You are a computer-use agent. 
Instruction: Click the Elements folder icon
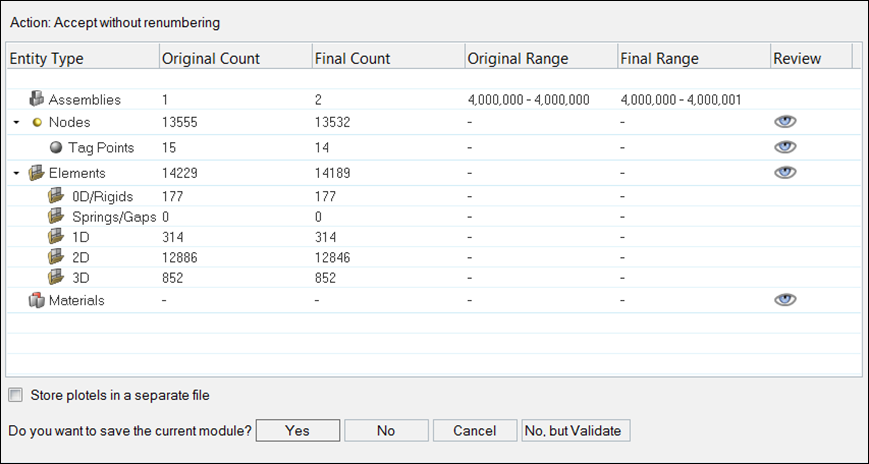(x=37, y=173)
